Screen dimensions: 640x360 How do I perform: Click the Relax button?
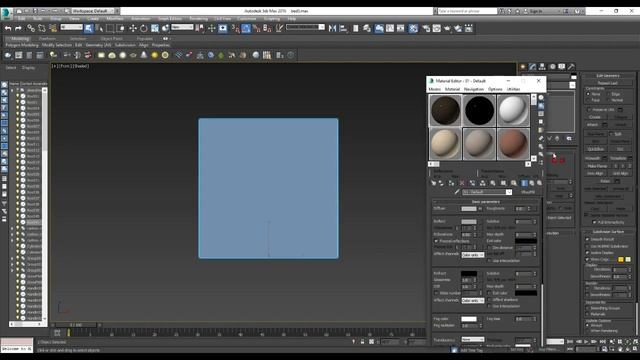coord(605,181)
